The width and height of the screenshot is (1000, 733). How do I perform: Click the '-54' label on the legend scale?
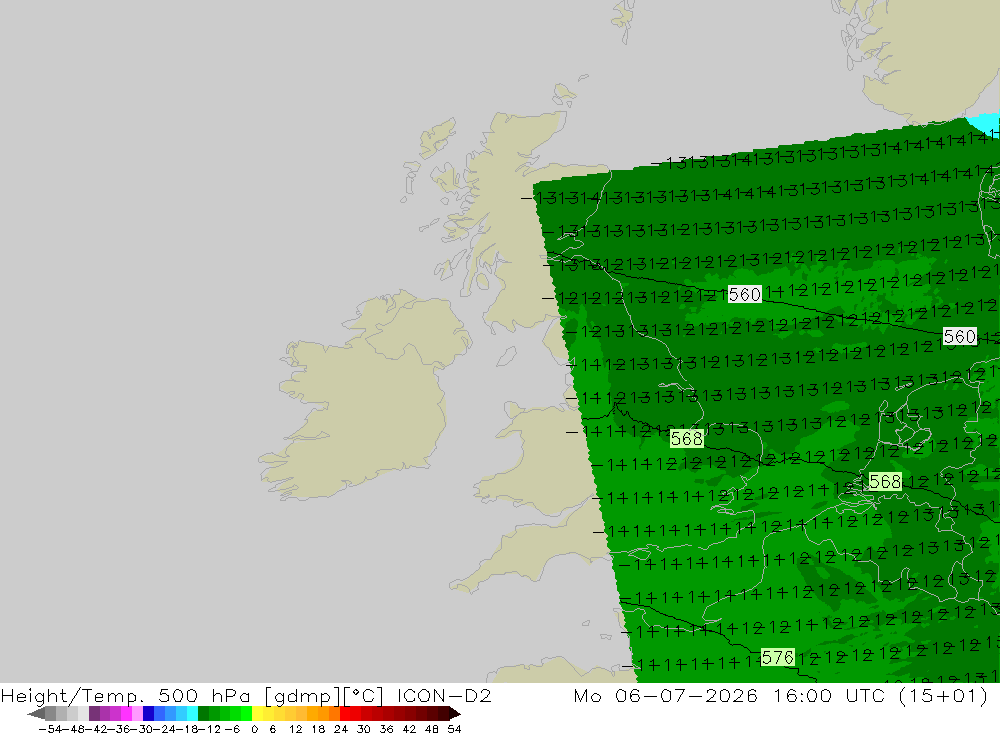[x=50, y=729]
